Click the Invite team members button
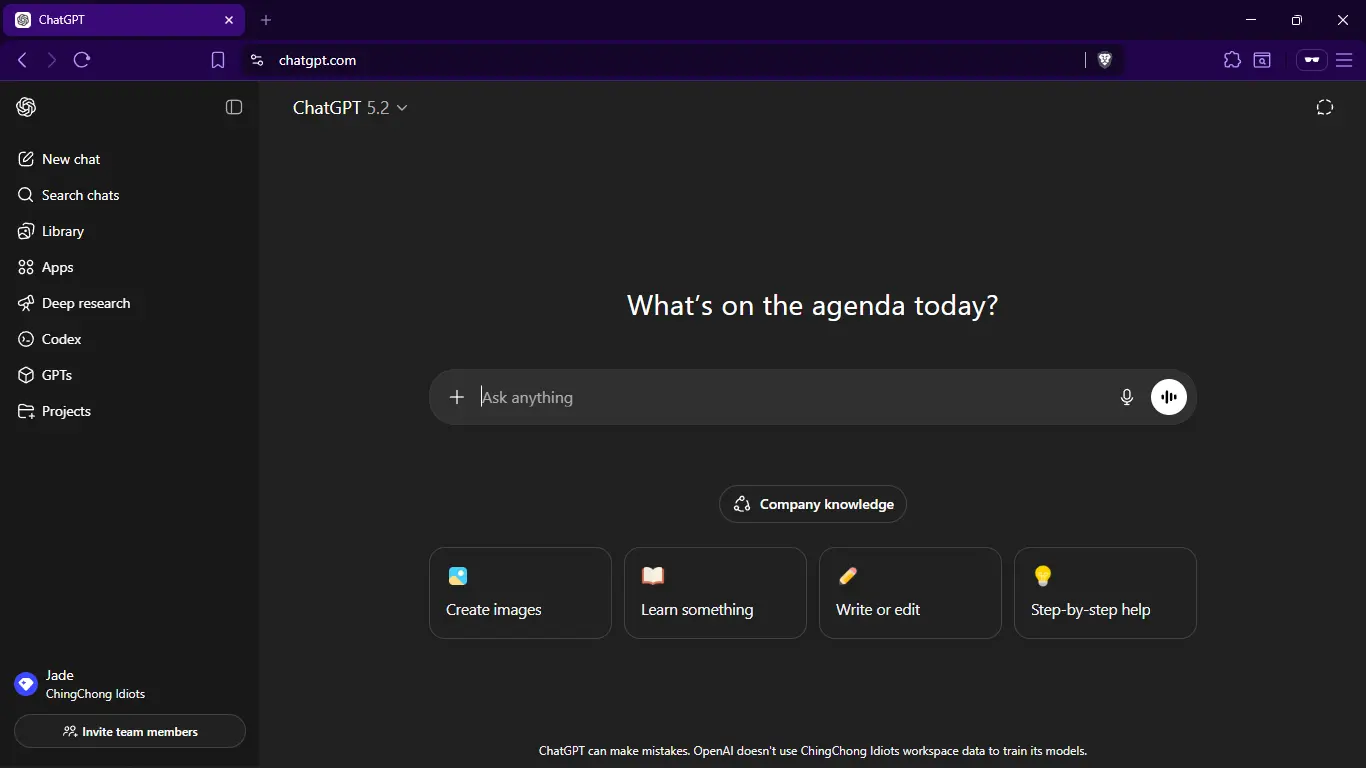1366x768 pixels. (x=130, y=731)
